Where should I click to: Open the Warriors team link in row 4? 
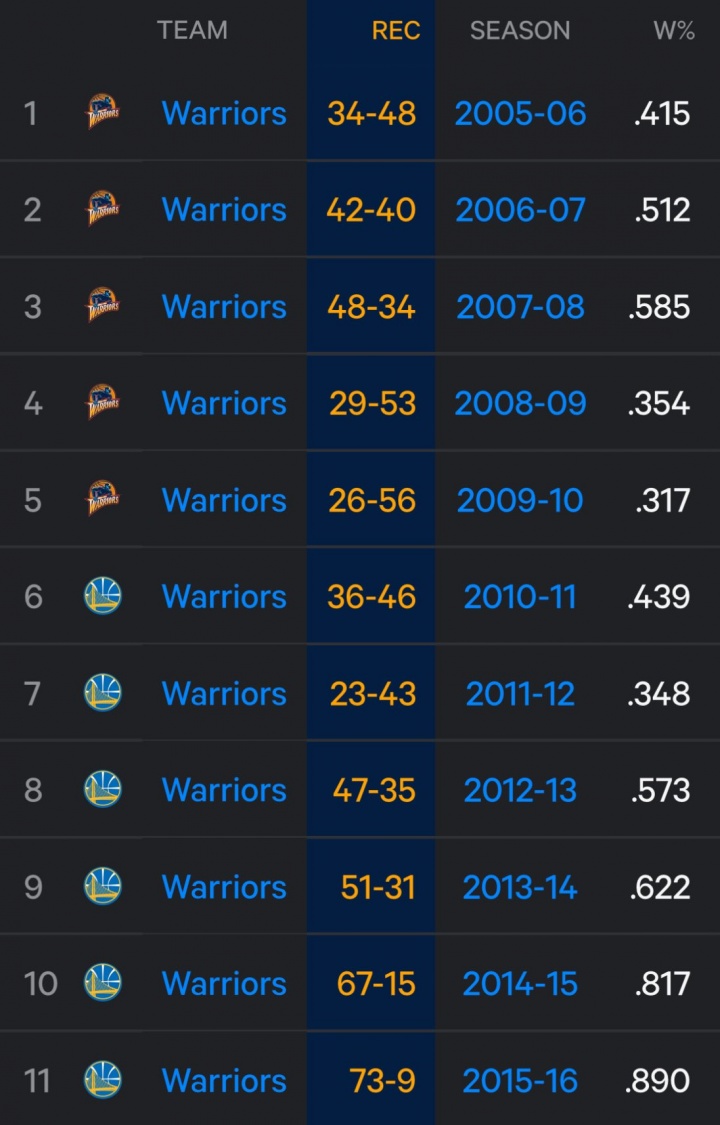tap(224, 403)
